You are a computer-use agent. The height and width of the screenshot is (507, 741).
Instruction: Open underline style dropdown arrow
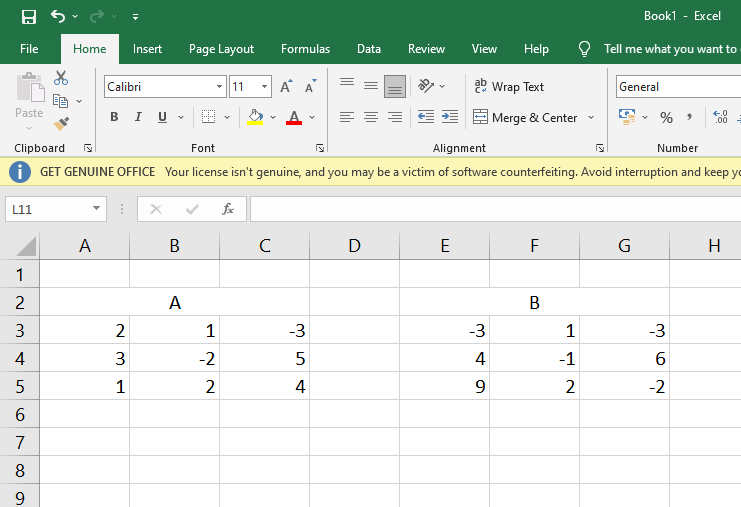pos(181,117)
